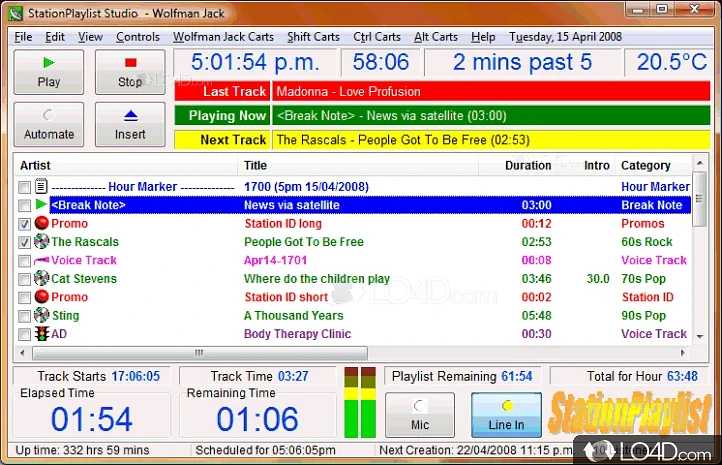Click the date Tuesday, 15 April 2008
The width and height of the screenshot is (722, 465).
click(565, 37)
